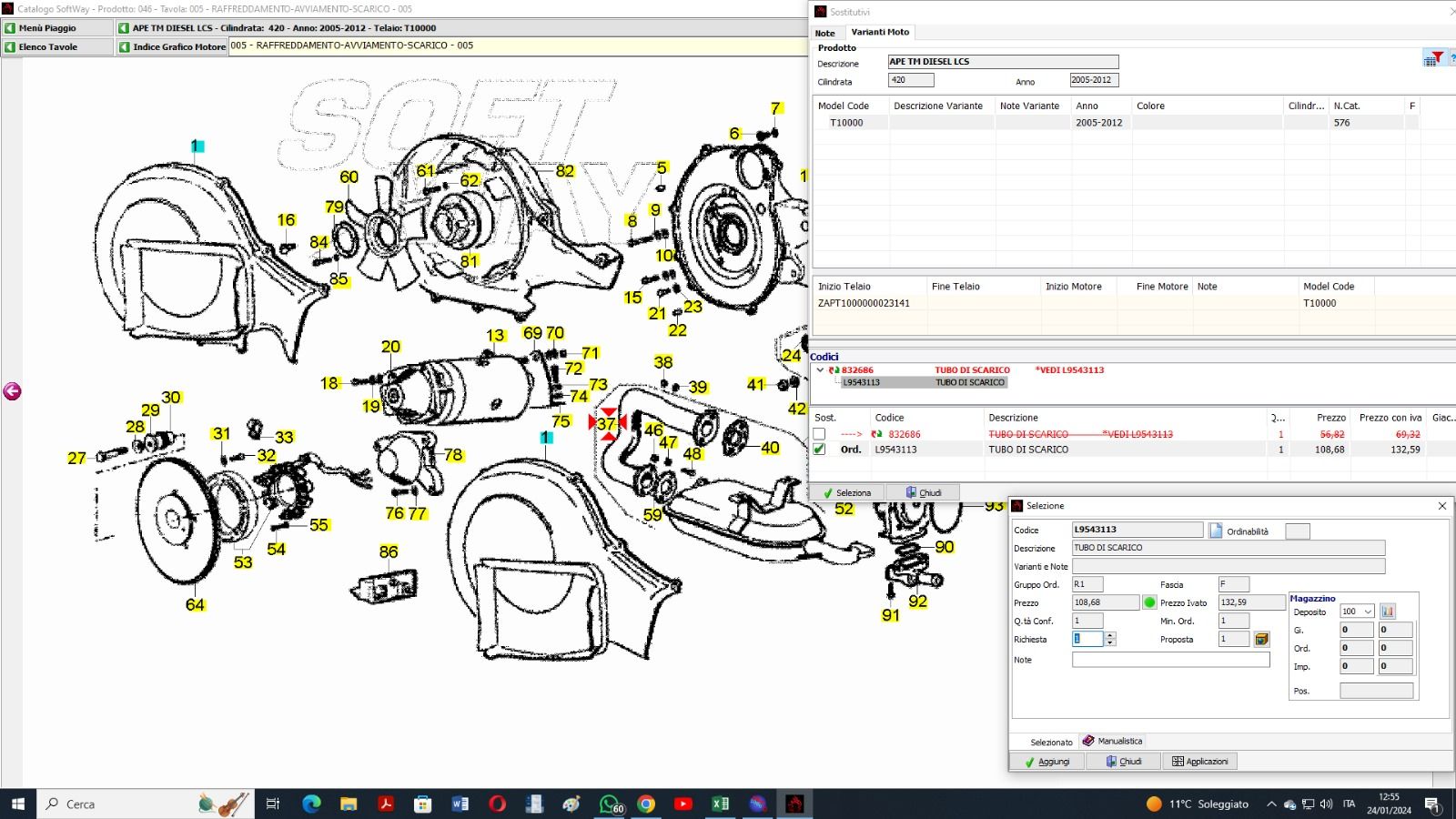The width and height of the screenshot is (1456, 819).
Task: Open the Deposito dropdown
Action: 1367,612
